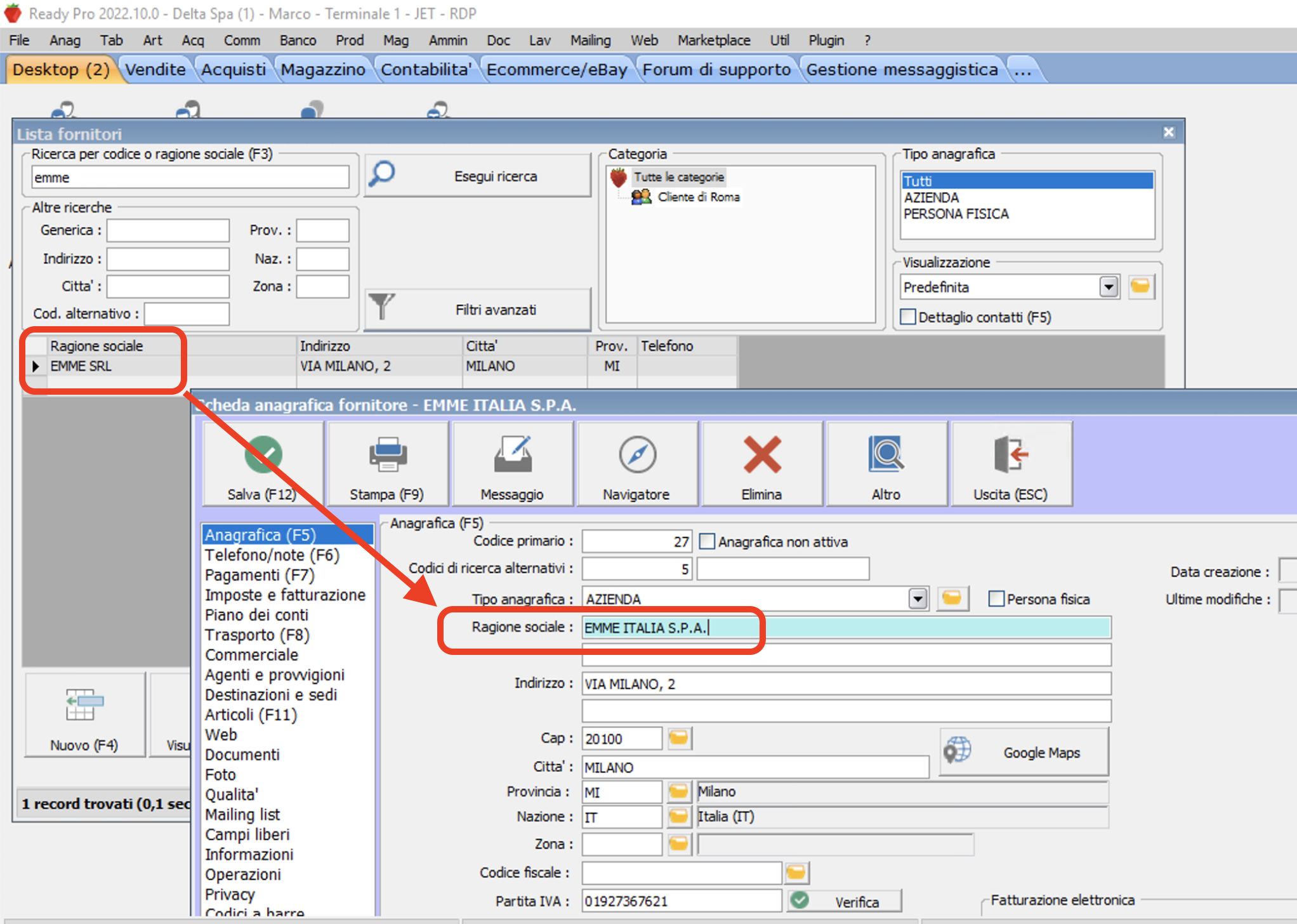Image resolution: width=1297 pixels, height=924 pixels.
Task: Open the Plugin menu
Action: 826,40
